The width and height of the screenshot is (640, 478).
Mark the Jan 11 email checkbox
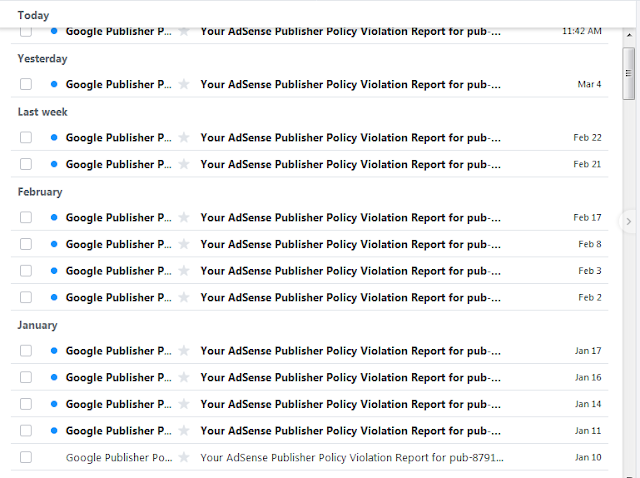point(26,431)
